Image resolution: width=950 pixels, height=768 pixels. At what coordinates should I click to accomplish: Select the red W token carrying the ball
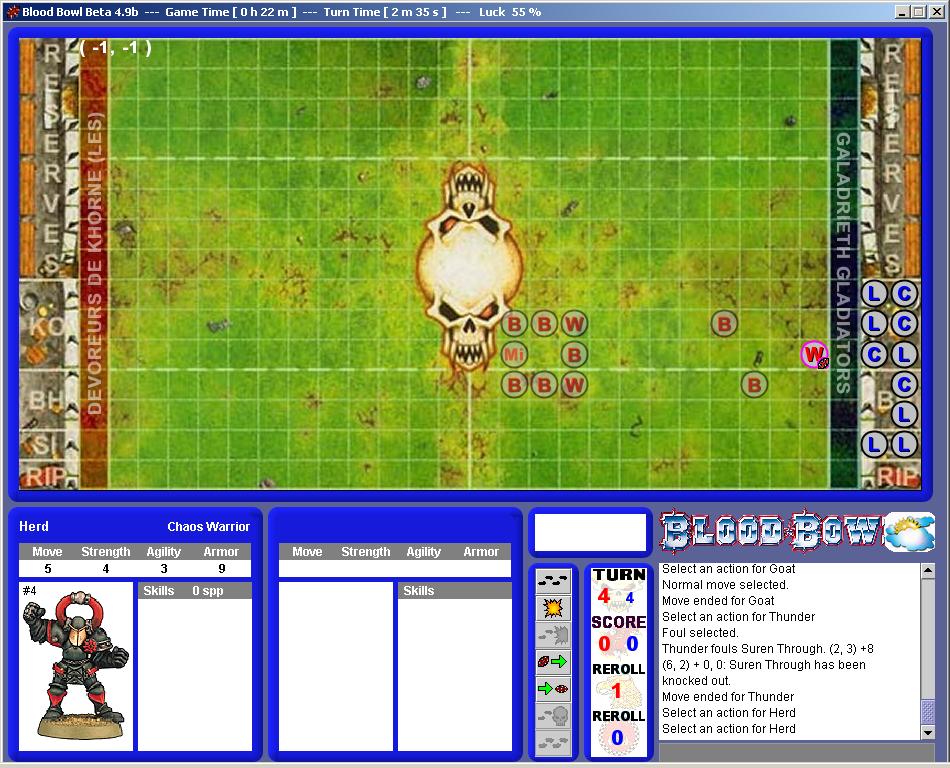tap(814, 354)
